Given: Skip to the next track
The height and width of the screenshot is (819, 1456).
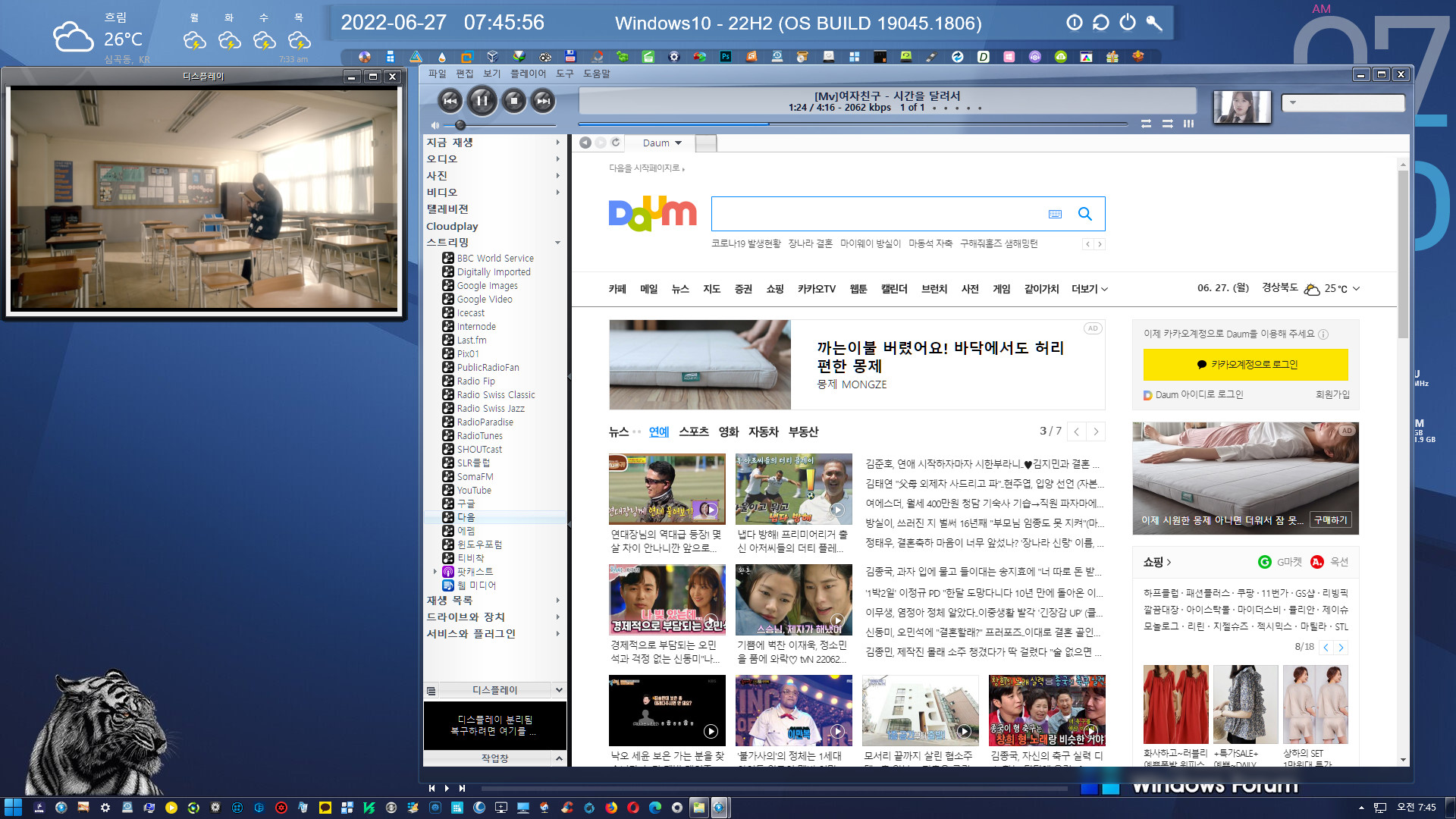Looking at the screenshot, I should click(x=543, y=100).
